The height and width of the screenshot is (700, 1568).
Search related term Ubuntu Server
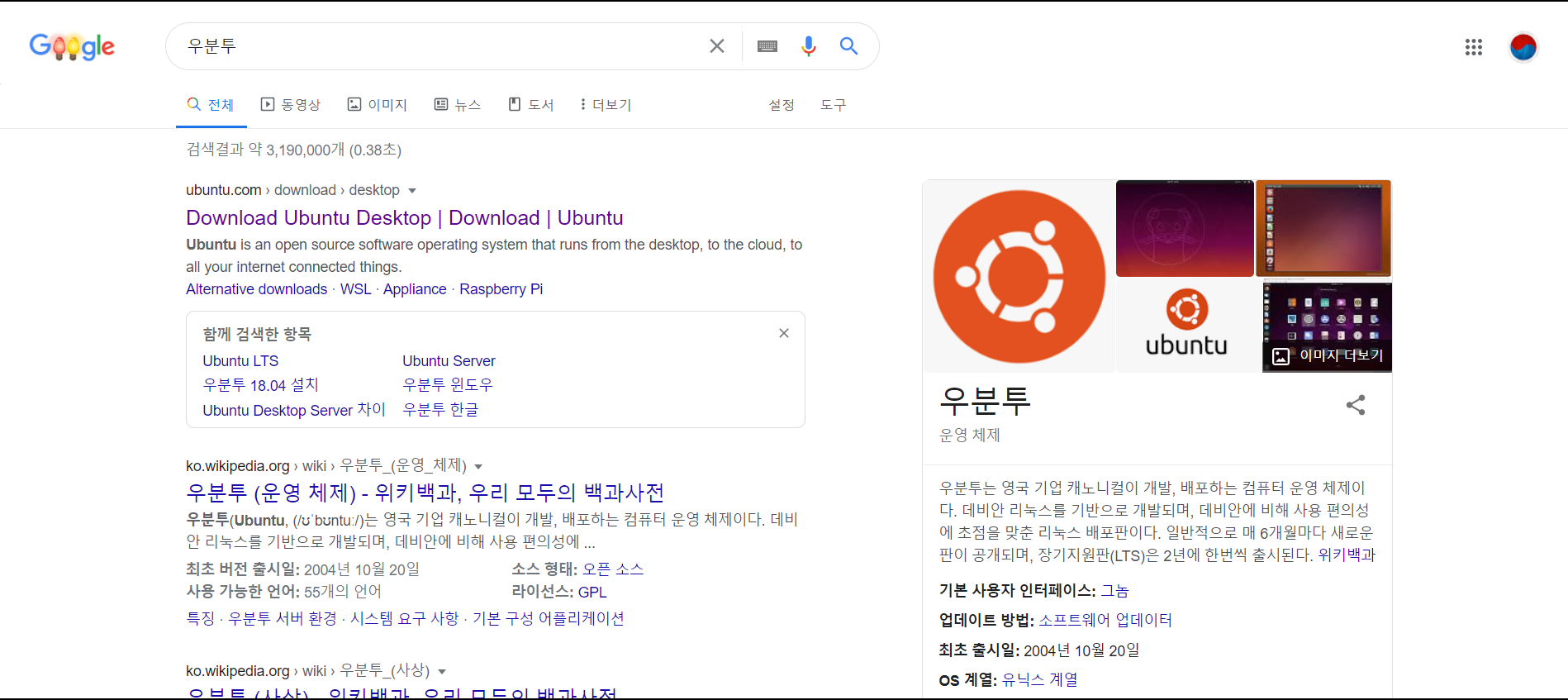pyautogui.click(x=449, y=361)
